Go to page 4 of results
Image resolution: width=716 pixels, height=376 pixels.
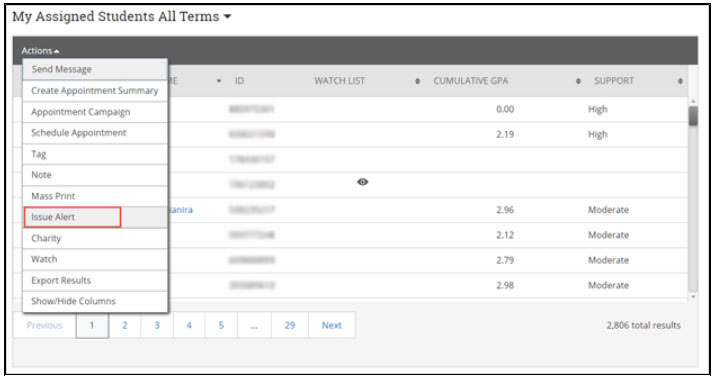(x=189, y=325)
